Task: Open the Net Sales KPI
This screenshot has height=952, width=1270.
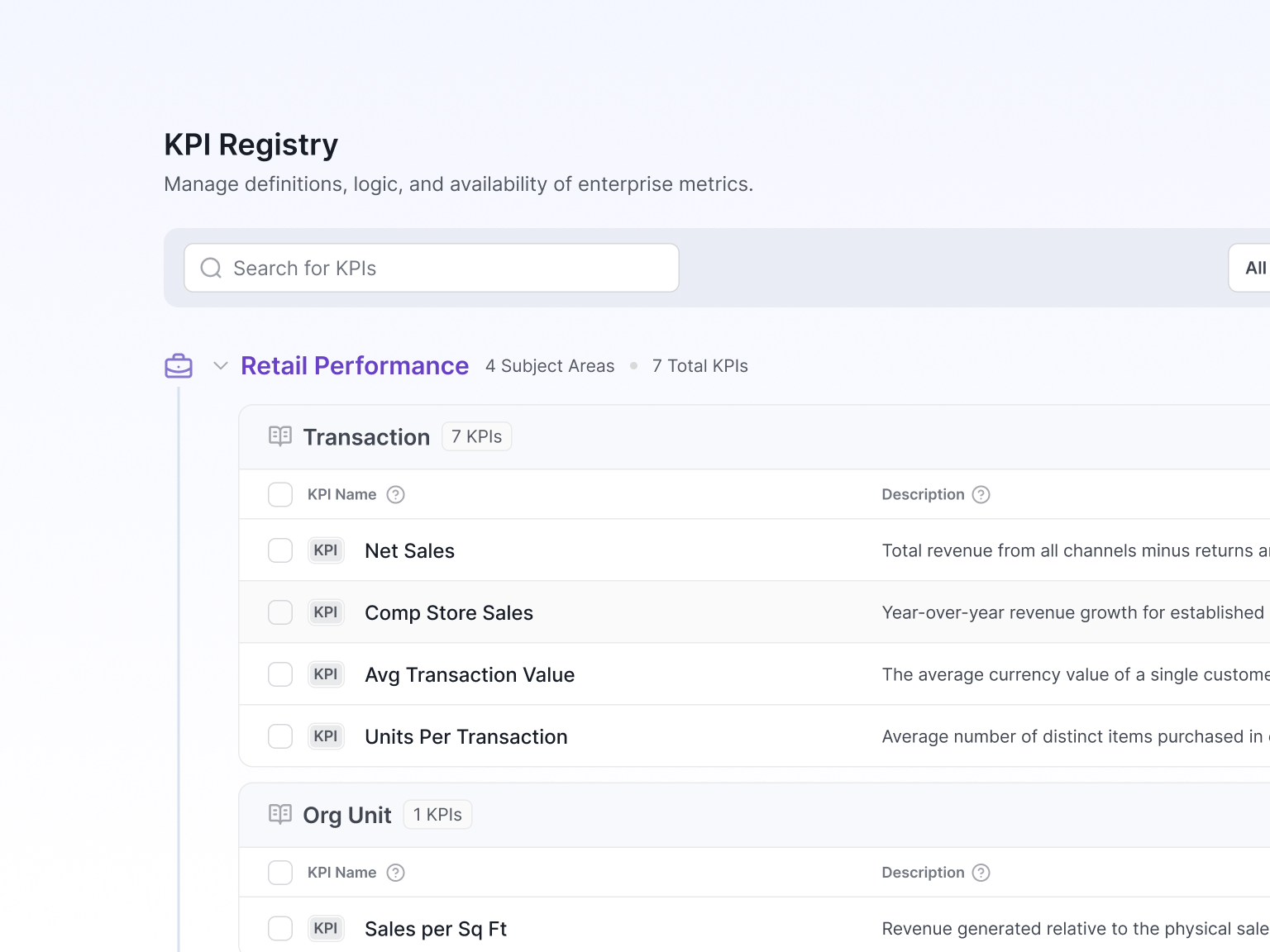Action: click(409, 551)
